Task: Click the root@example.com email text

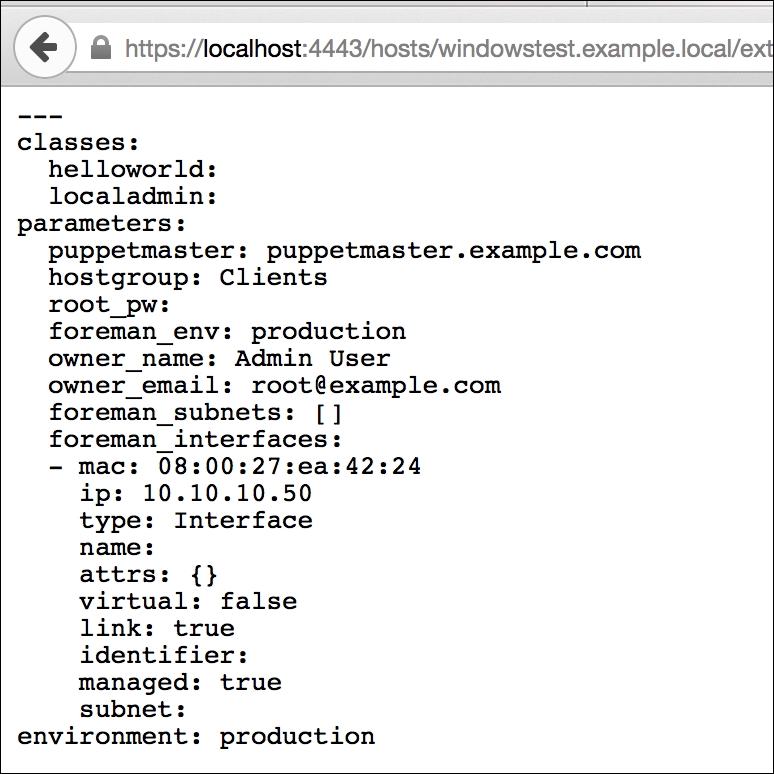Action: click(x=375, y=385)
